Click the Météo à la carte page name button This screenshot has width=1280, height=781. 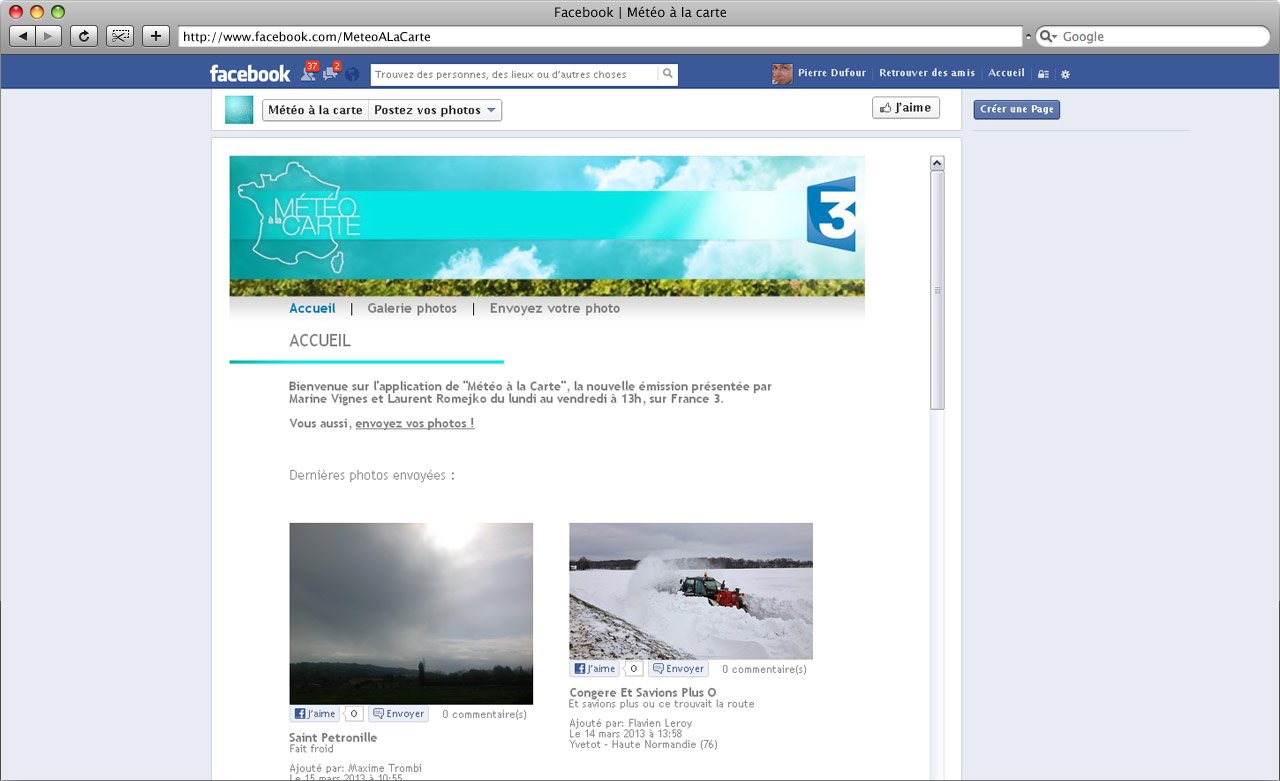click(315, 110)
